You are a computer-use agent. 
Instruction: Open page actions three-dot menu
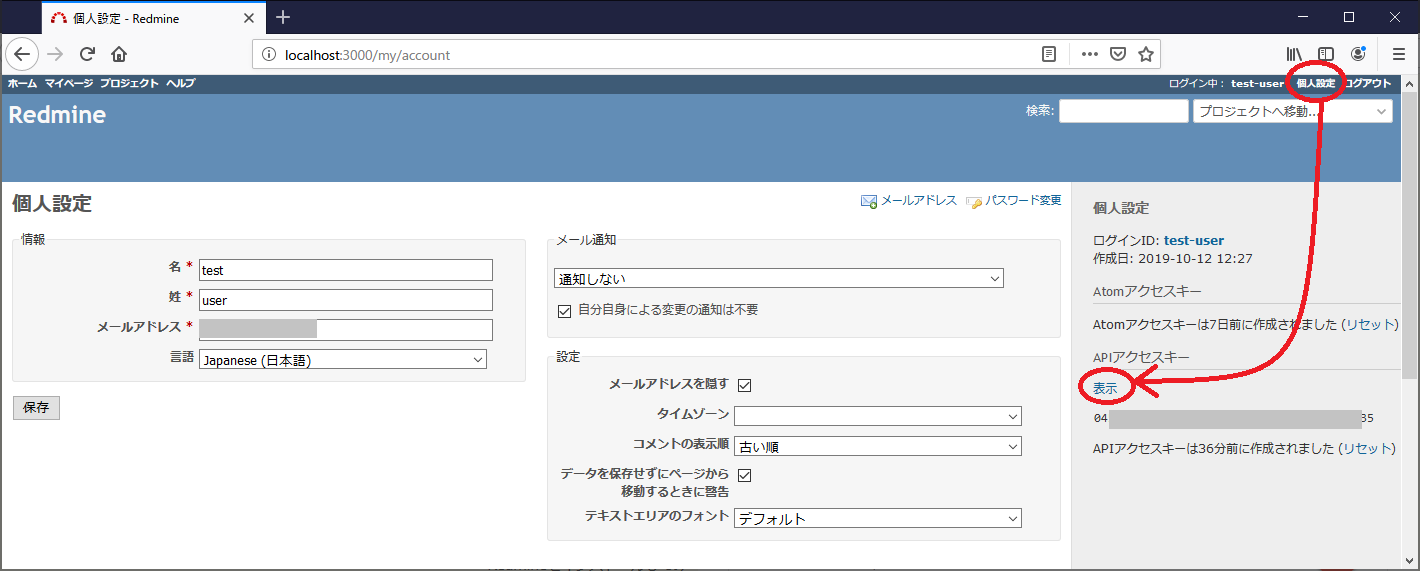(1089, 55)
